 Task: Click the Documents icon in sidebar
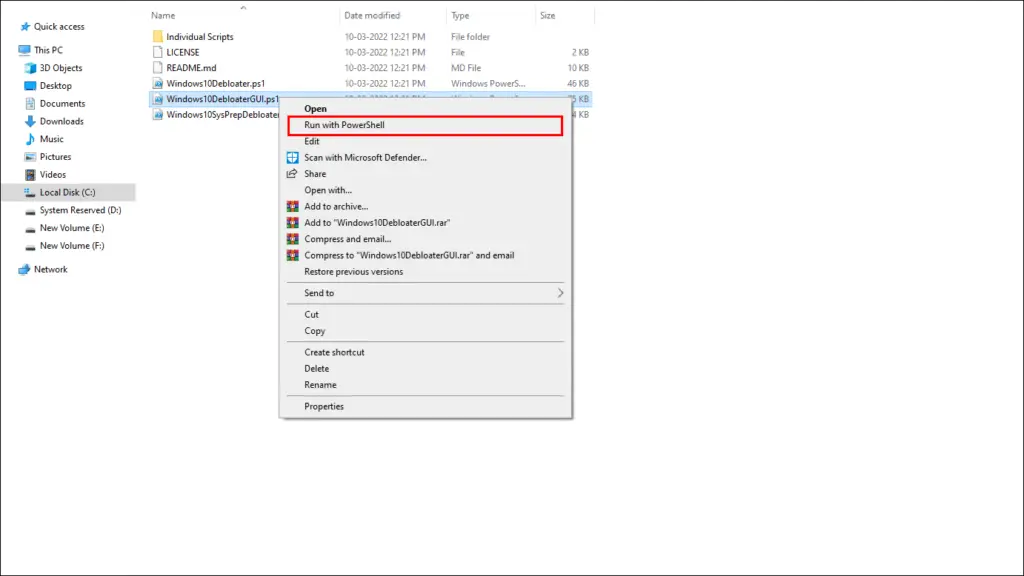click(x=30, y=103)
